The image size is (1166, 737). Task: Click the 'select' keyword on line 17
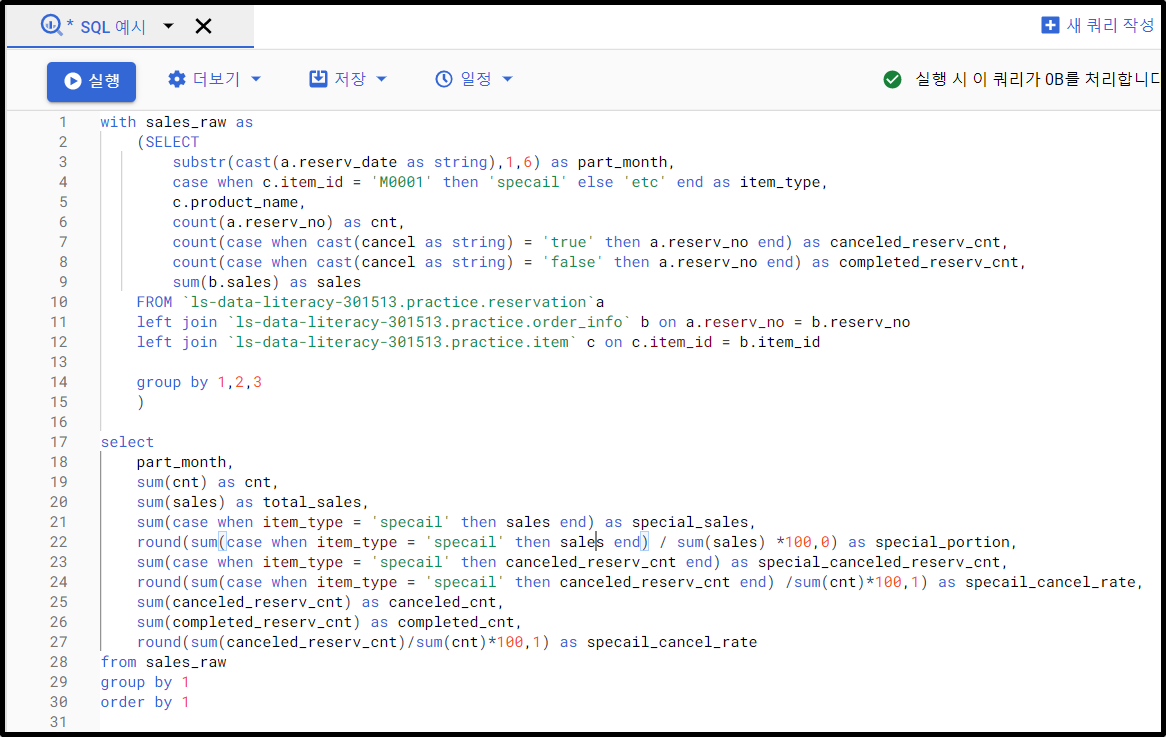point(127,442)
